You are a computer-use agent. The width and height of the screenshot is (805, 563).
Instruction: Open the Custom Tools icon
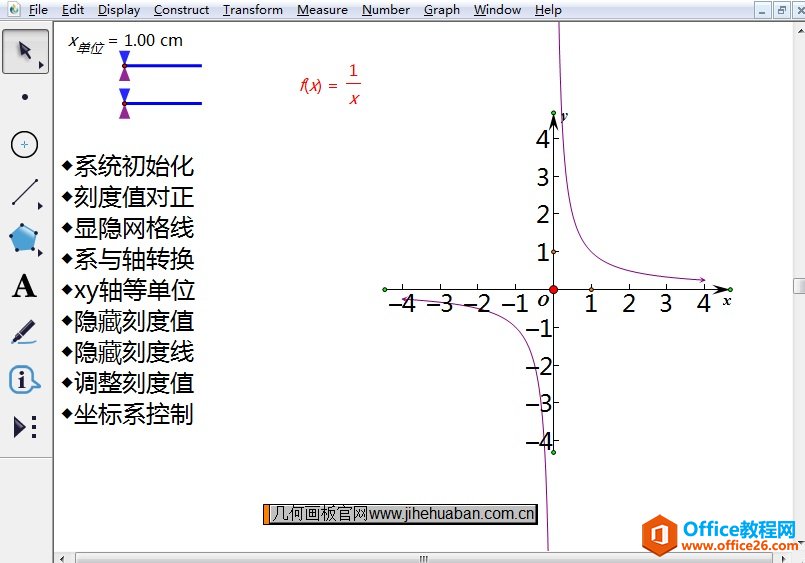pyautogui.click(x=25, y=427)
